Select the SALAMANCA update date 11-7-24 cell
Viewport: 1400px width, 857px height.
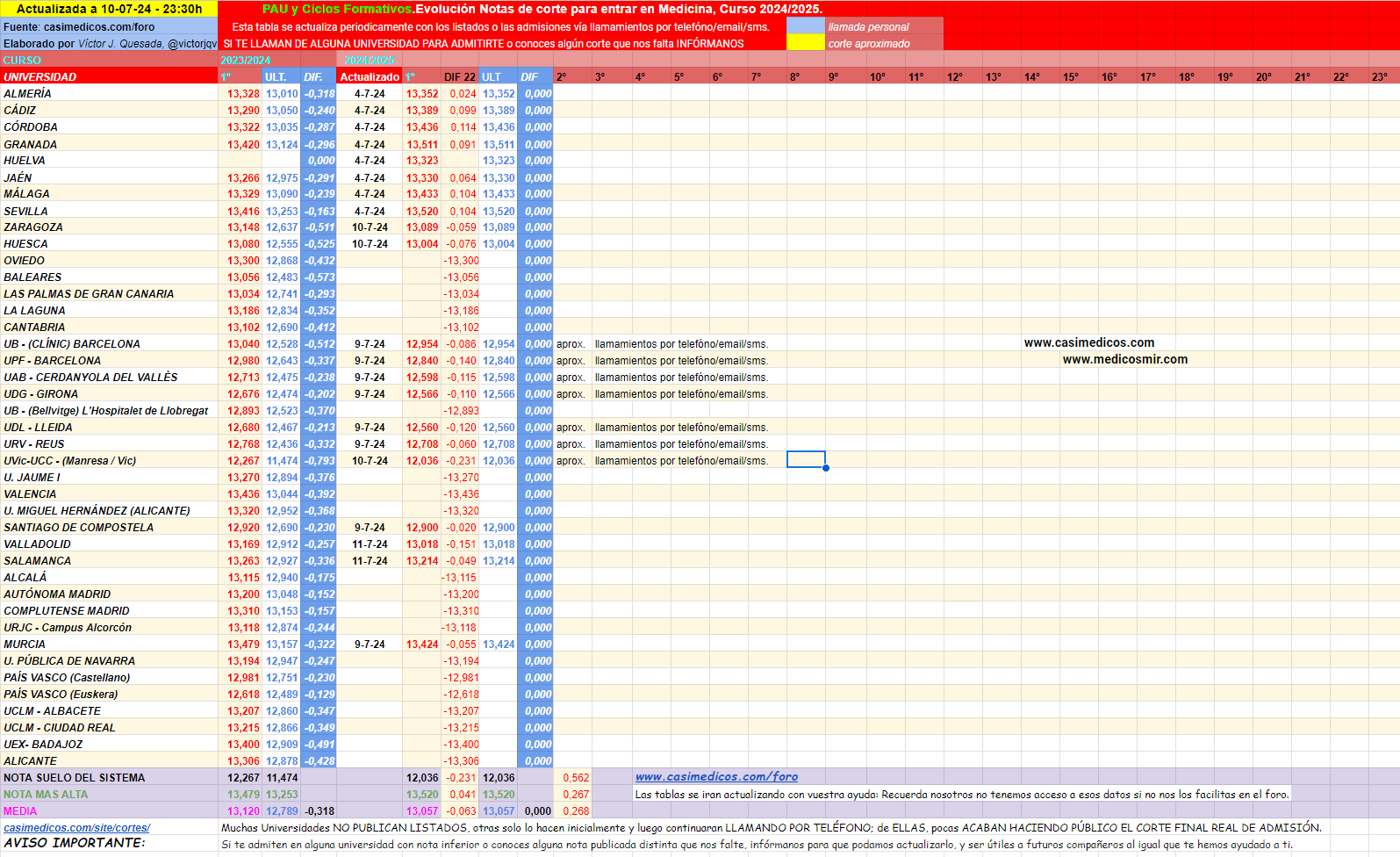pyautogui.click(x=370, y=561)
